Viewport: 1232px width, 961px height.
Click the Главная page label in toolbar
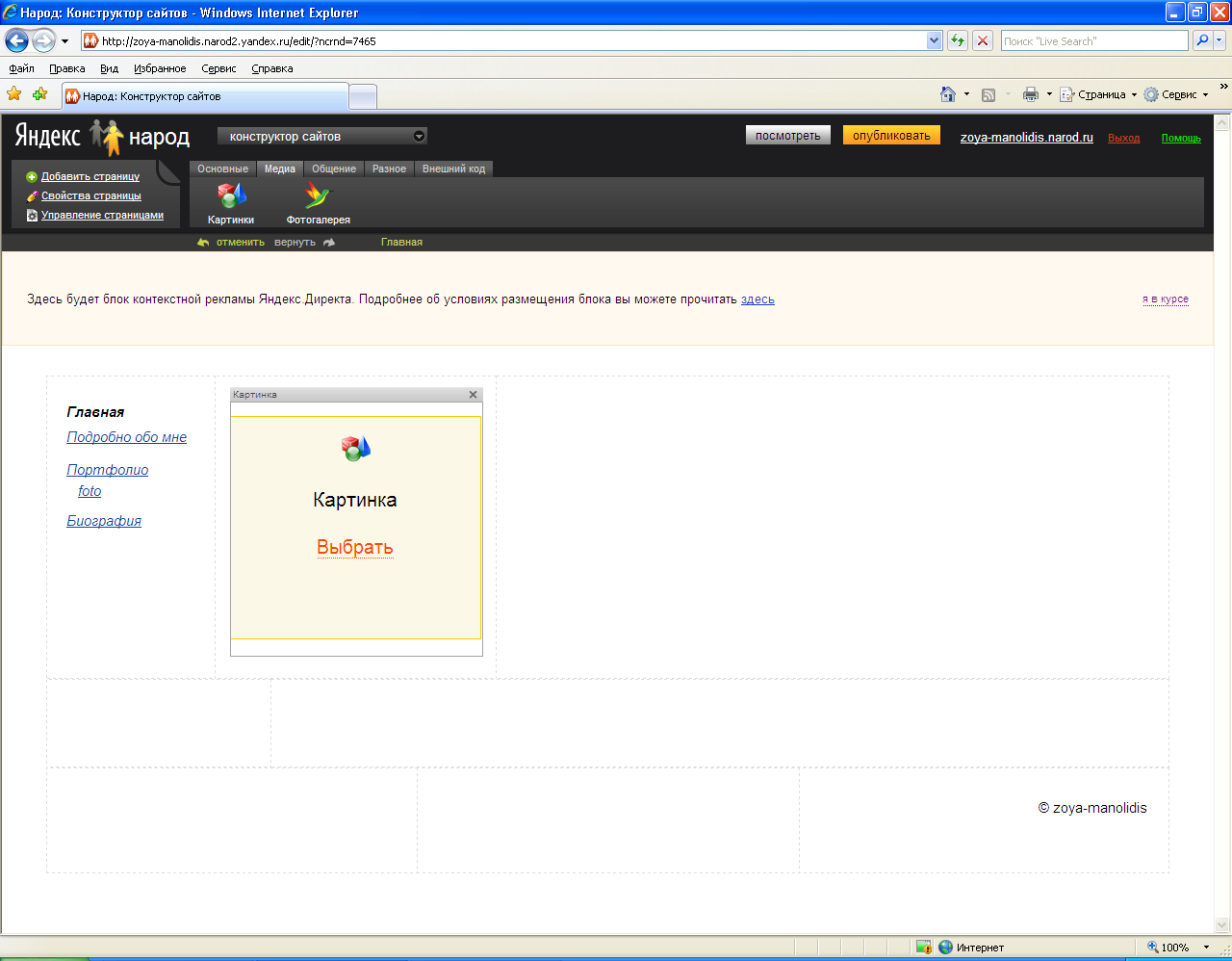401,242
